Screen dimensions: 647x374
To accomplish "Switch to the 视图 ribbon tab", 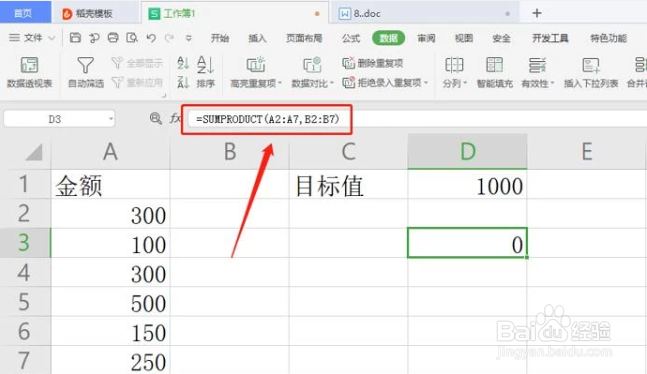I will (464, 38).
